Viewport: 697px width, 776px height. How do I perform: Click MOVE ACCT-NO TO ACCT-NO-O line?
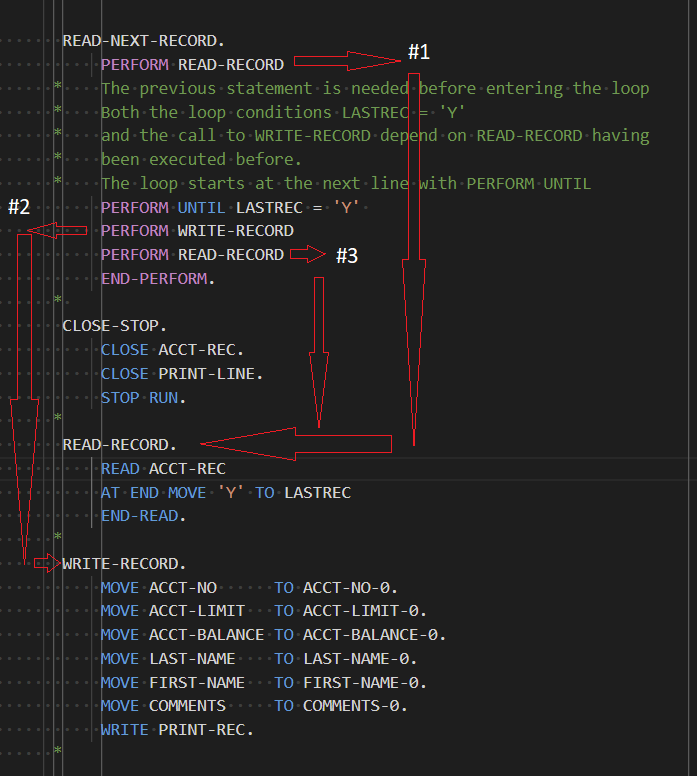coord(249,587)
